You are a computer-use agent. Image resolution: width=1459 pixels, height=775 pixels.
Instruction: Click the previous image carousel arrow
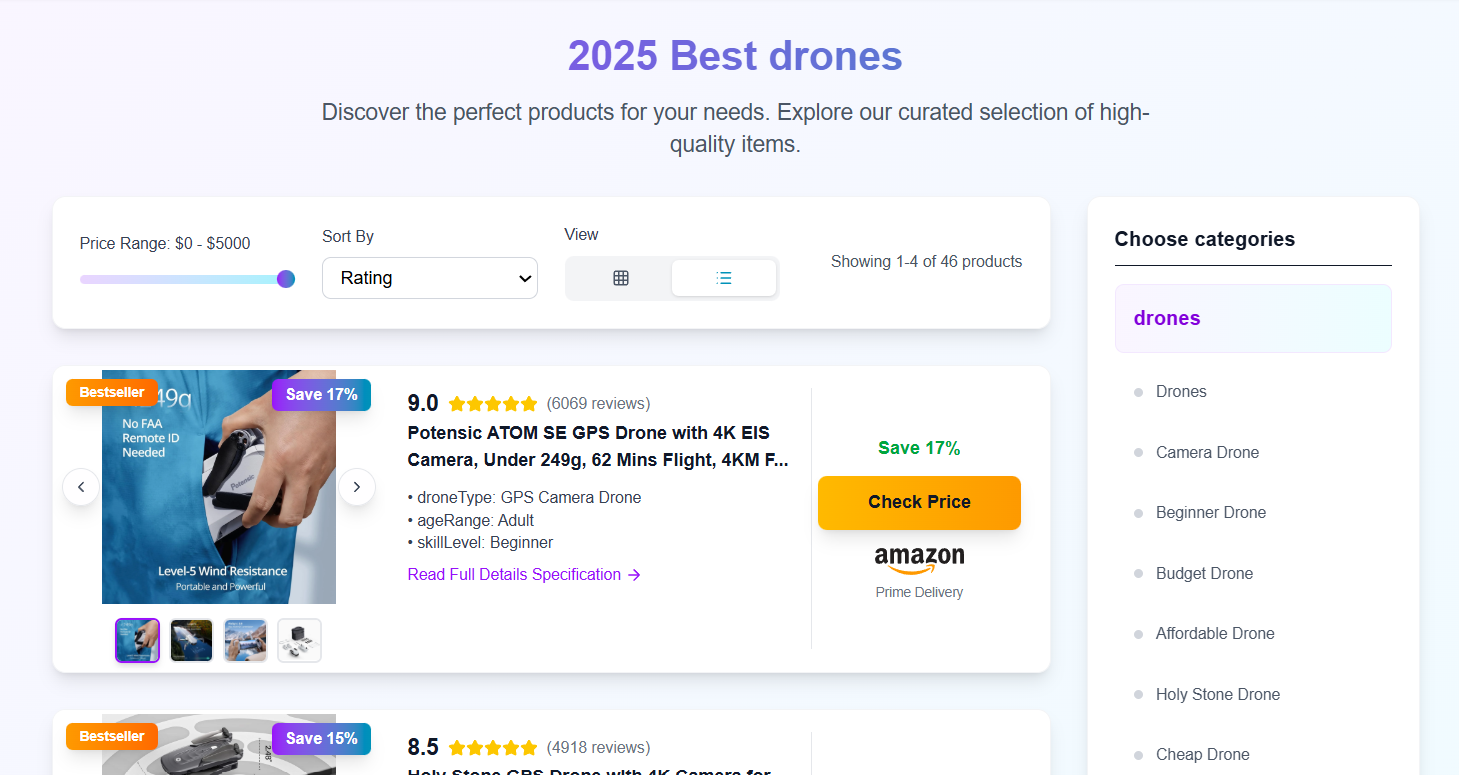tap(81, 487)
